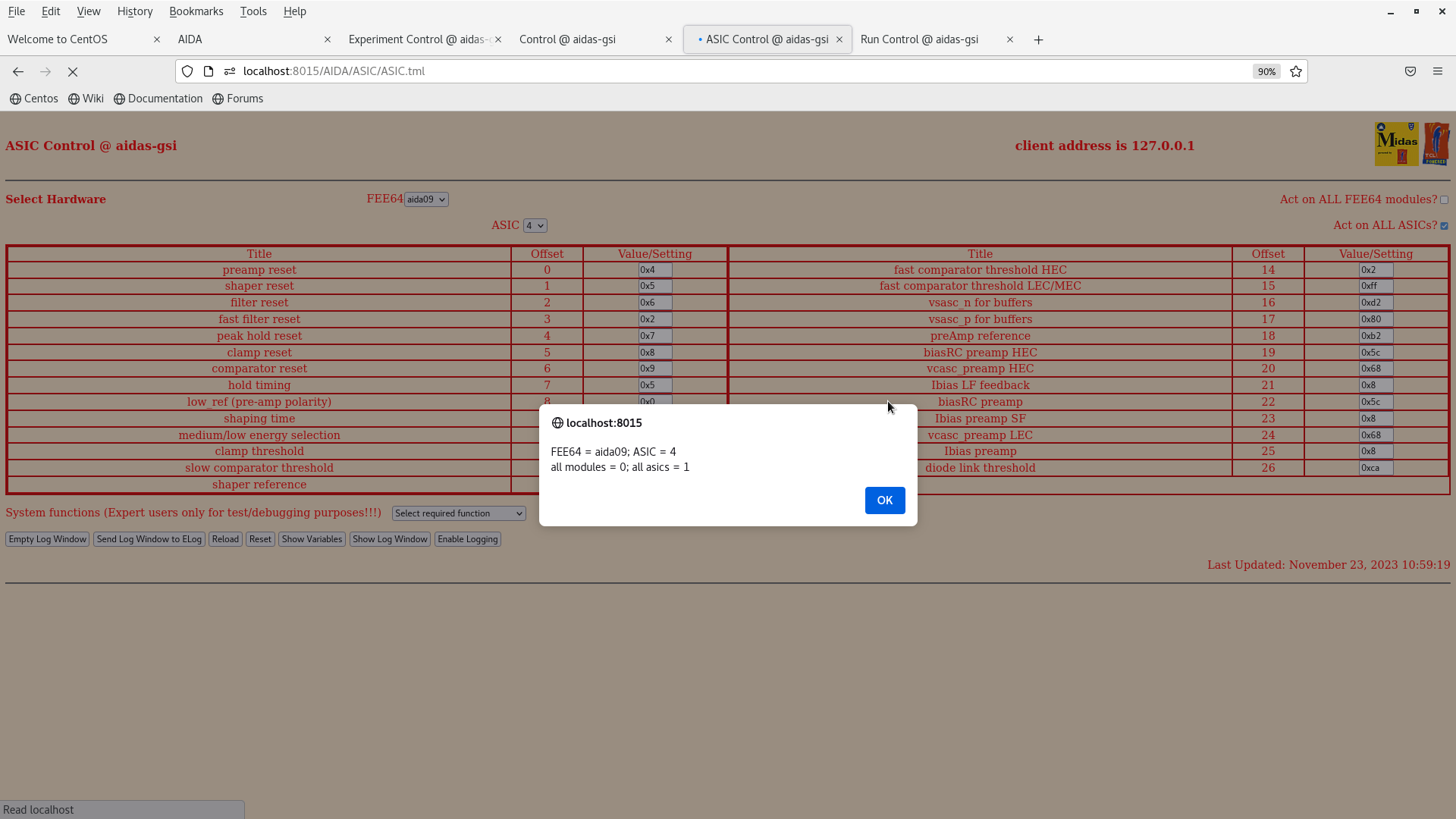
Task: Click the Enable Logging control
Action: [467, 539]
